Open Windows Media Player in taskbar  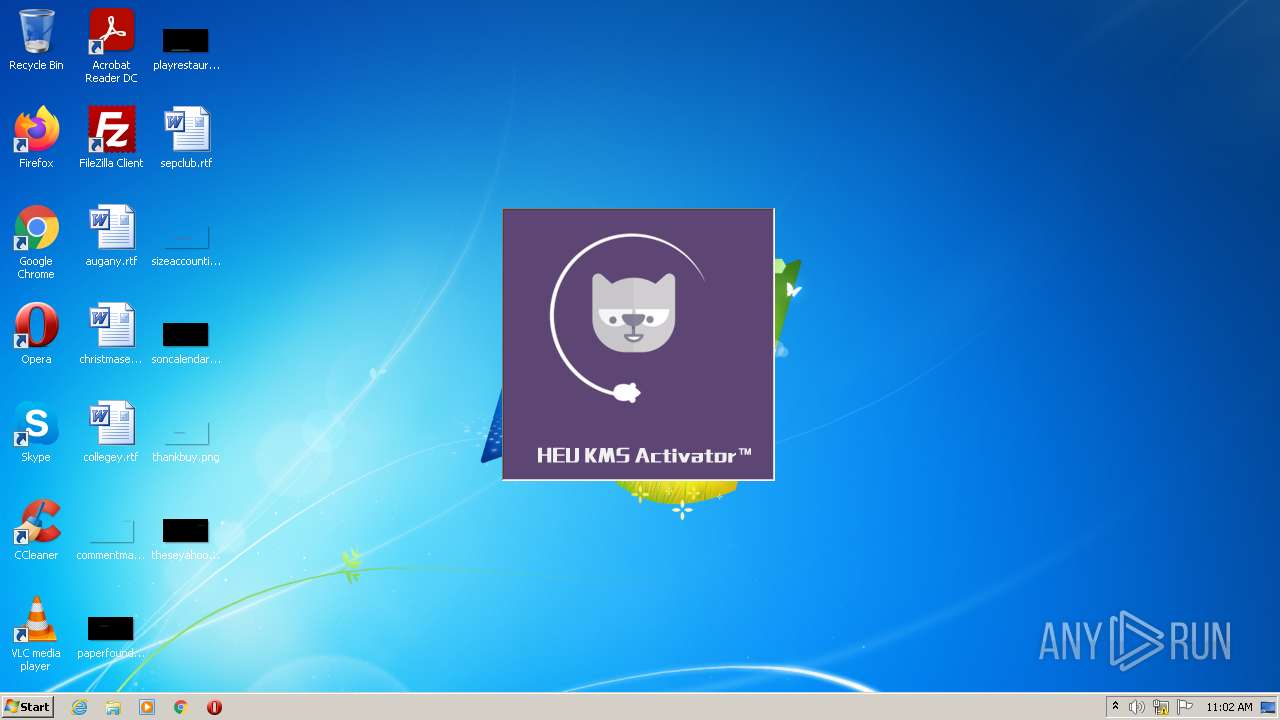(147, 707)
